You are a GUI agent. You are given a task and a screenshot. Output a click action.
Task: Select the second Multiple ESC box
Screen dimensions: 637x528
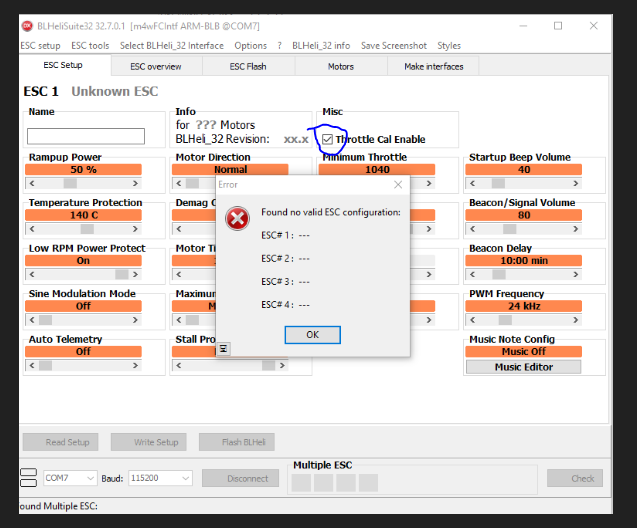pyautogui.click(x=323, y=483)
